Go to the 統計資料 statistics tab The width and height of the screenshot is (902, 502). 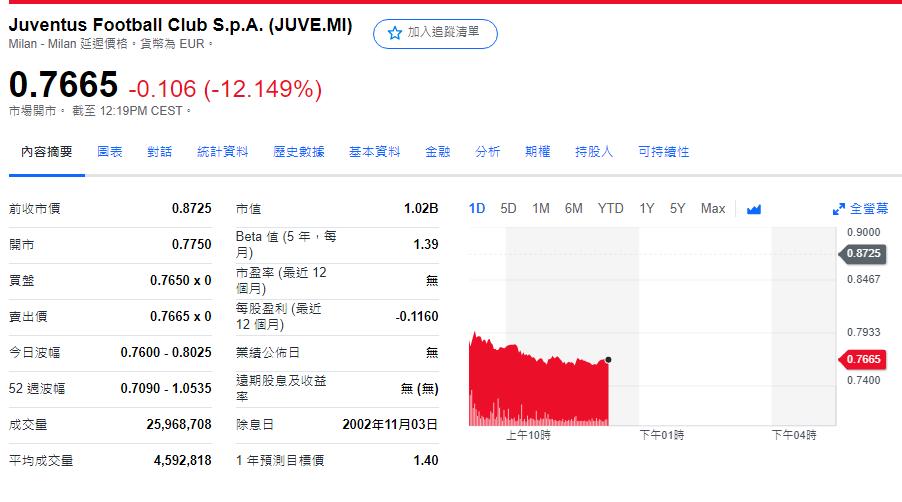pos(223,152)
